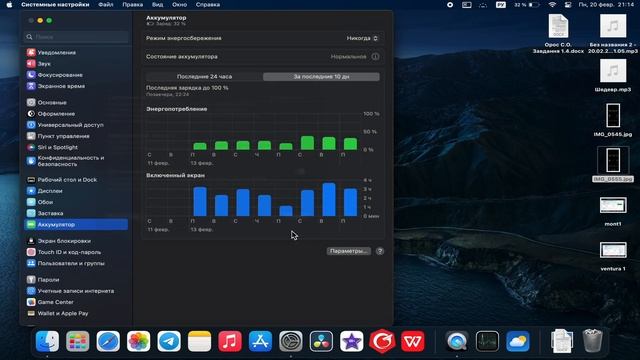This screenshot has width=640, height=360.
Task: Open Notes app in the Dock
Action: click(200, 341)
